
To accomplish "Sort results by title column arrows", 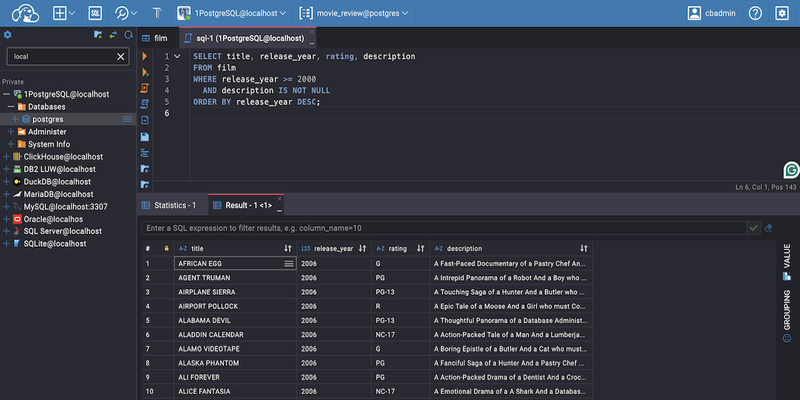I will pyautogui.click(x=288, y=248).
